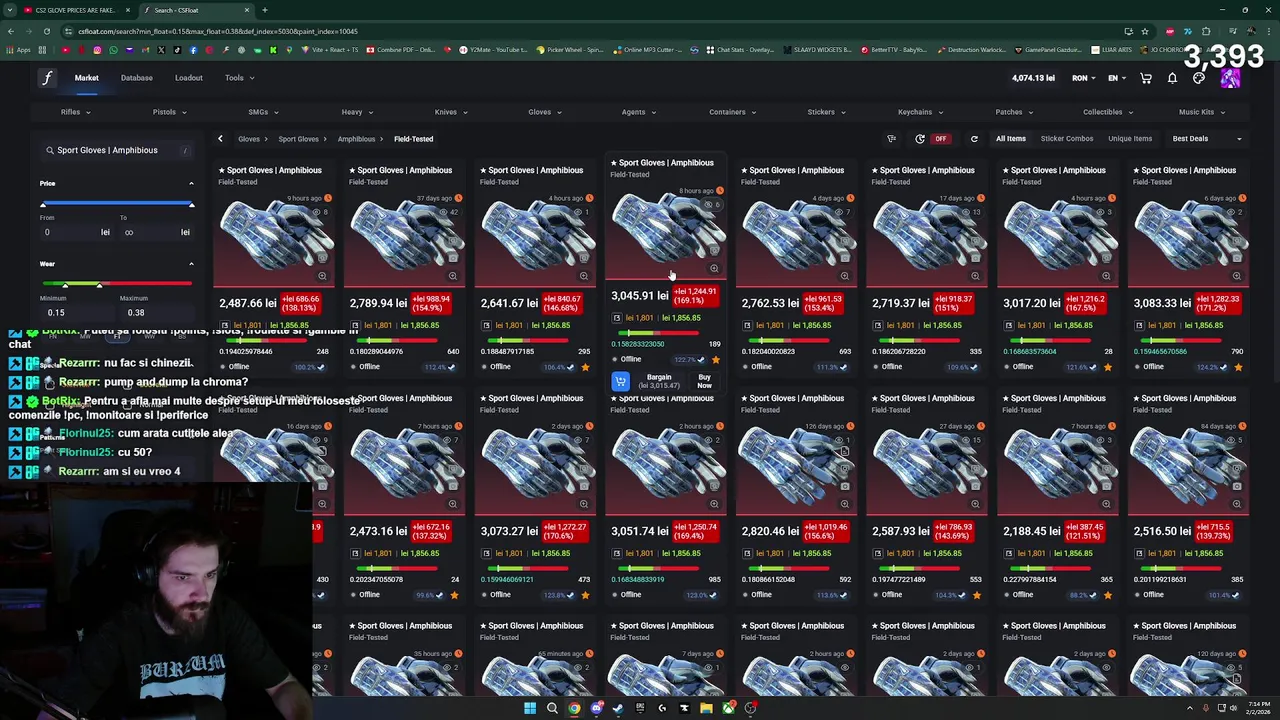
Task: Click the Steam price badge 106.4%
Action: tap(557, 367)
